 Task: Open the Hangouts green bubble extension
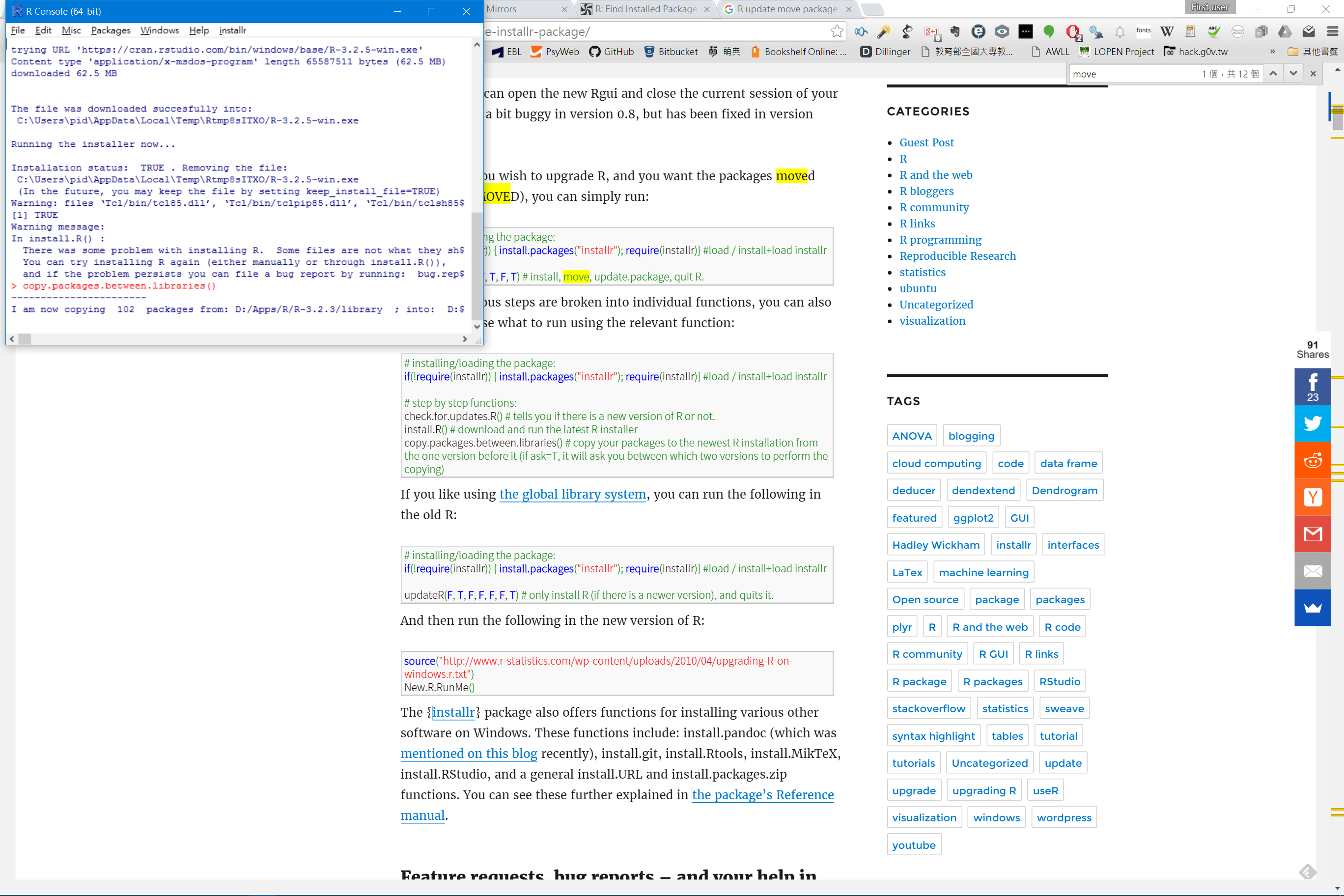point(1049,32)
